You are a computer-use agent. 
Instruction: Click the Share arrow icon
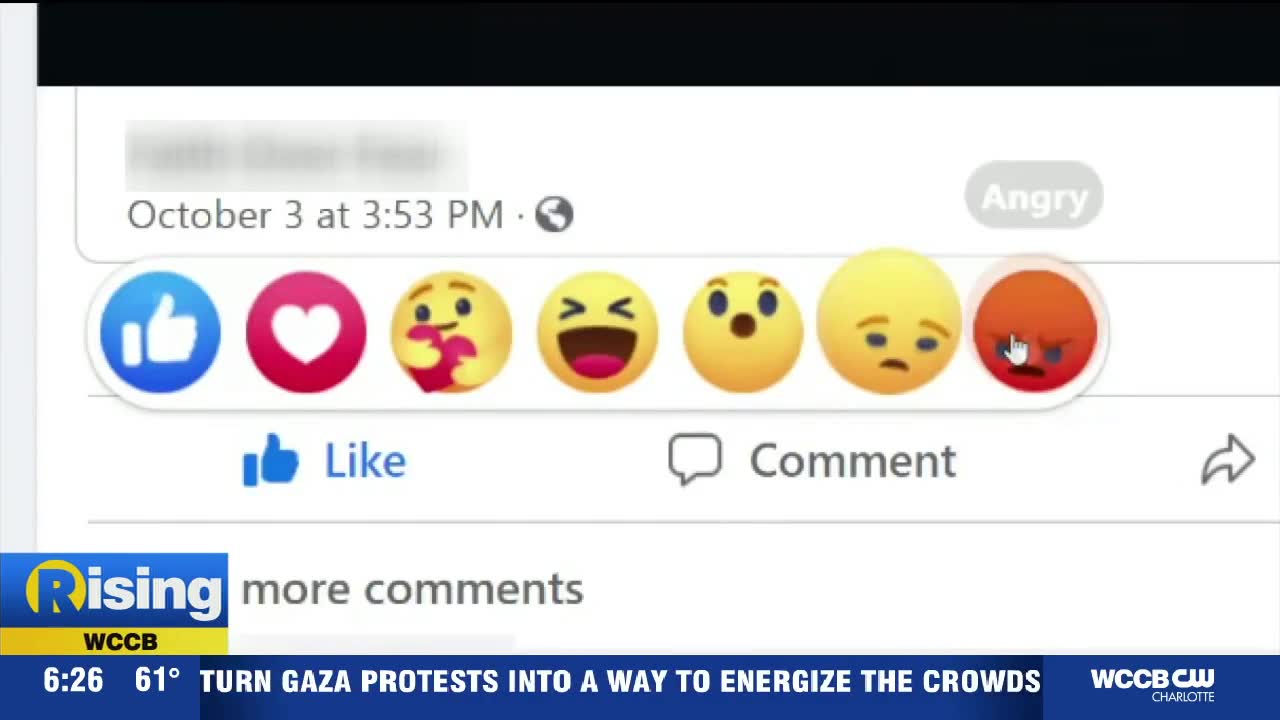1227,460
